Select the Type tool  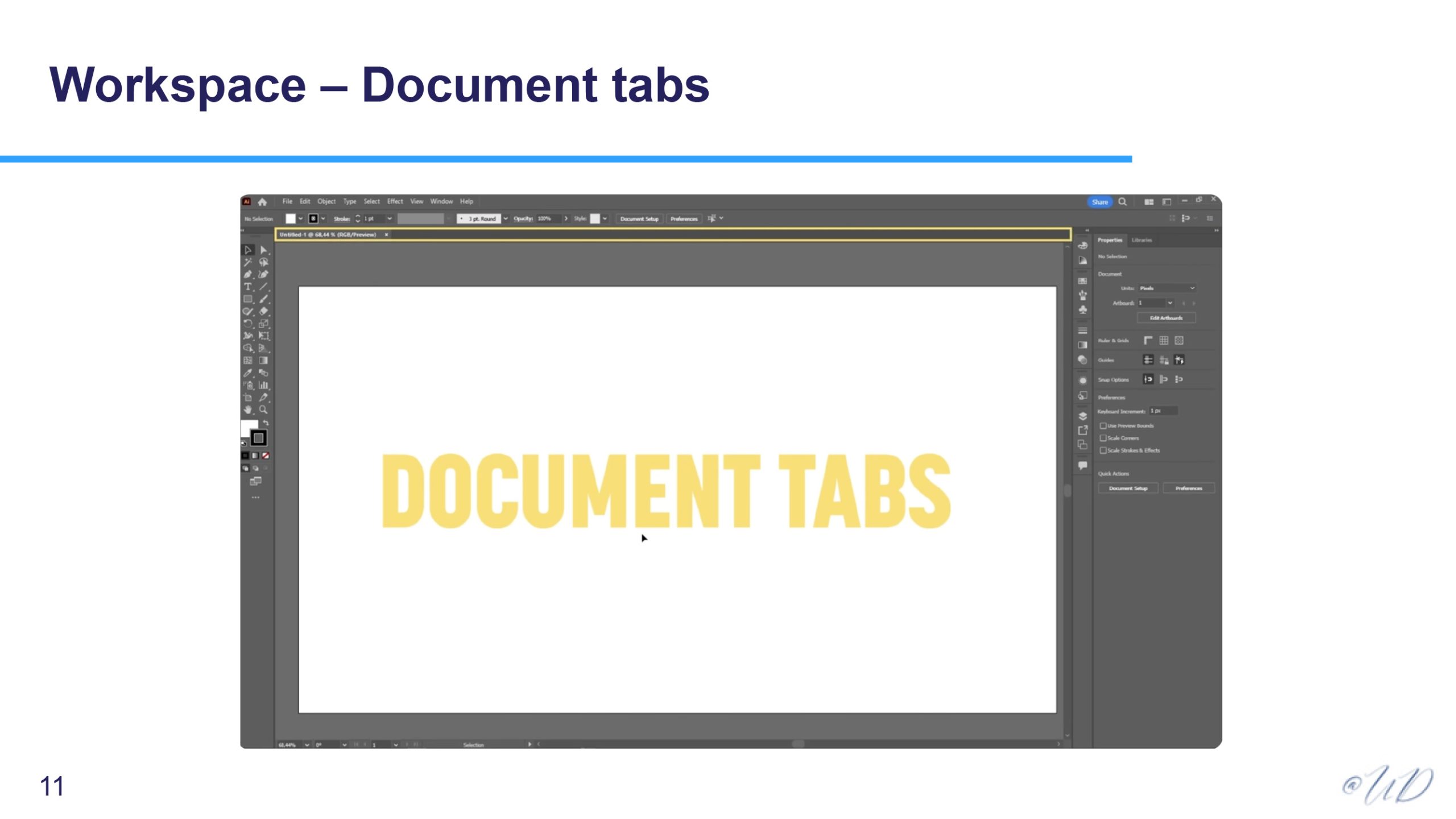click(247, 287)
